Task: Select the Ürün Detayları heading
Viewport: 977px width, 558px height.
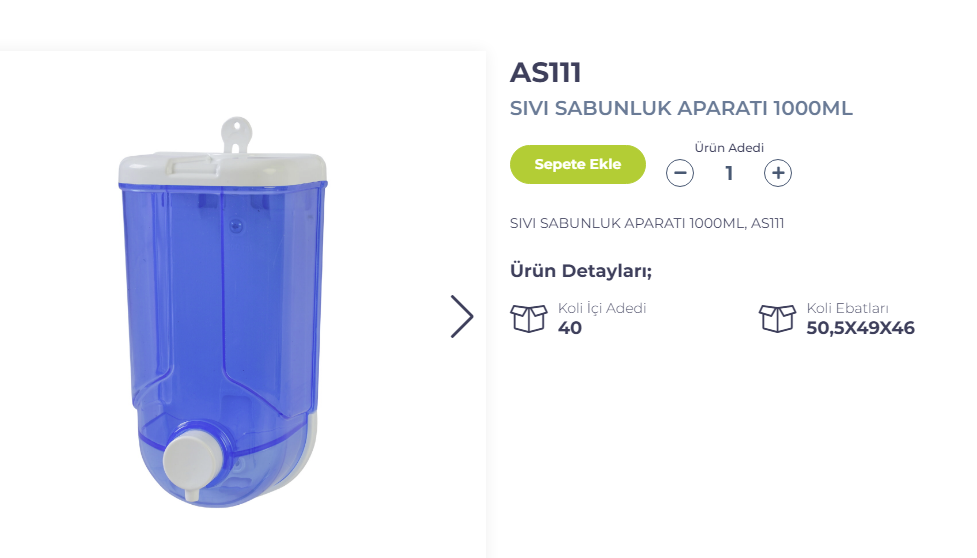Action: click(581, 271)
